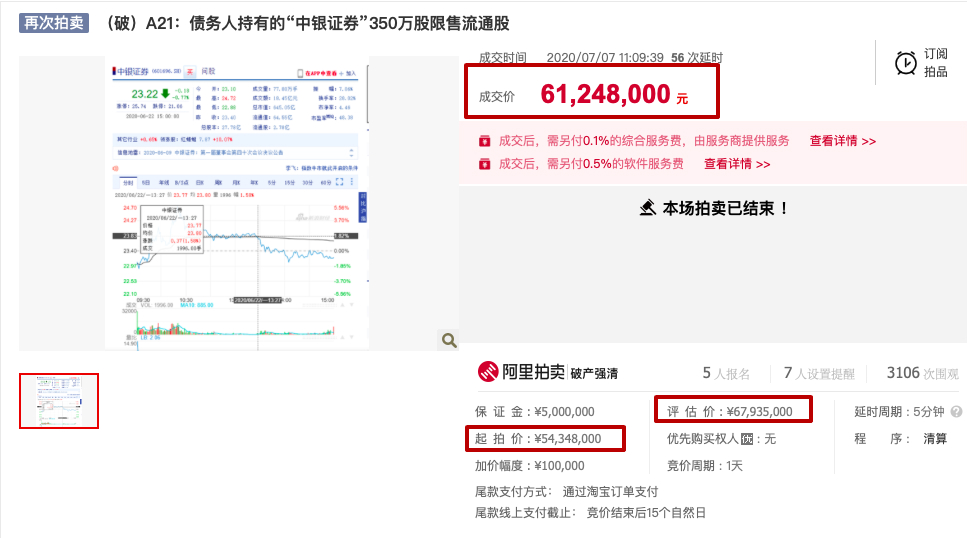Click the 再次拍卖 badge
Screen dimensions: 967x538
click(54, 23)
